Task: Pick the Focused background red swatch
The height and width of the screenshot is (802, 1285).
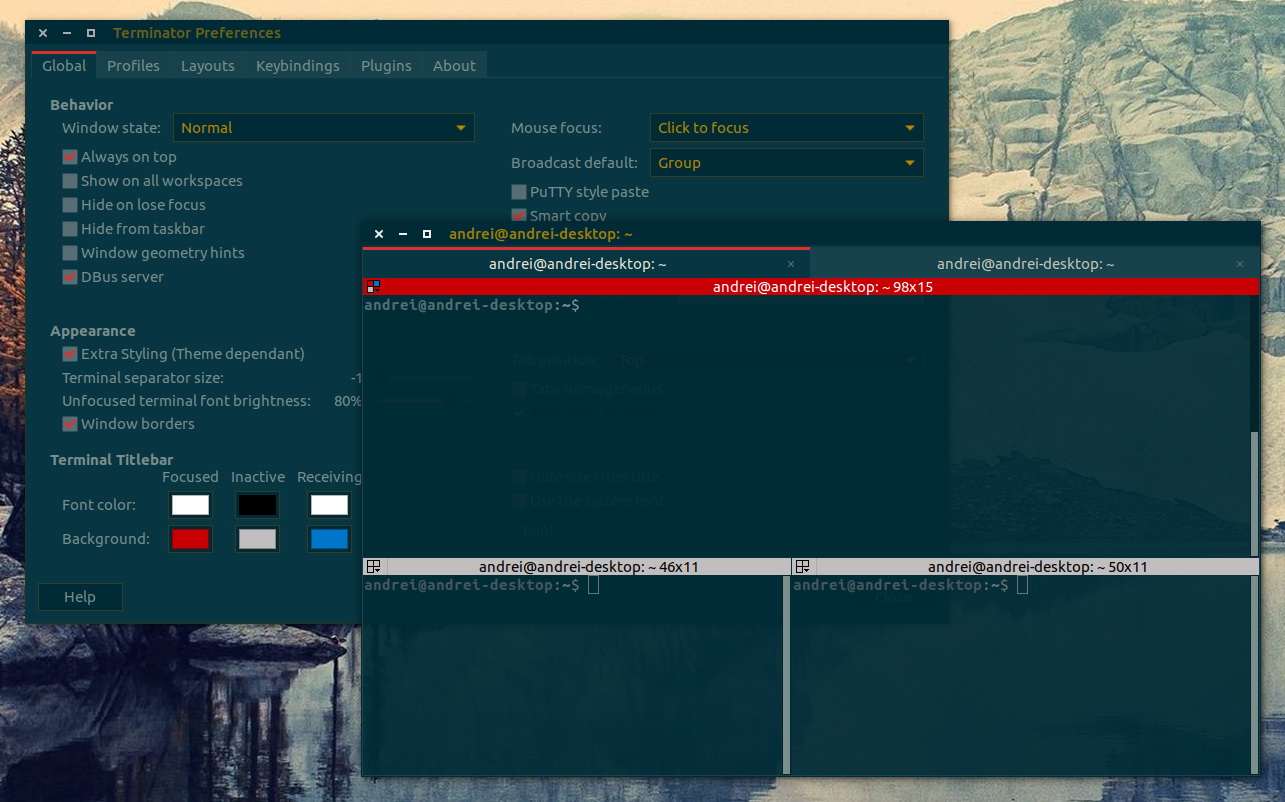Action: (190, 539)
